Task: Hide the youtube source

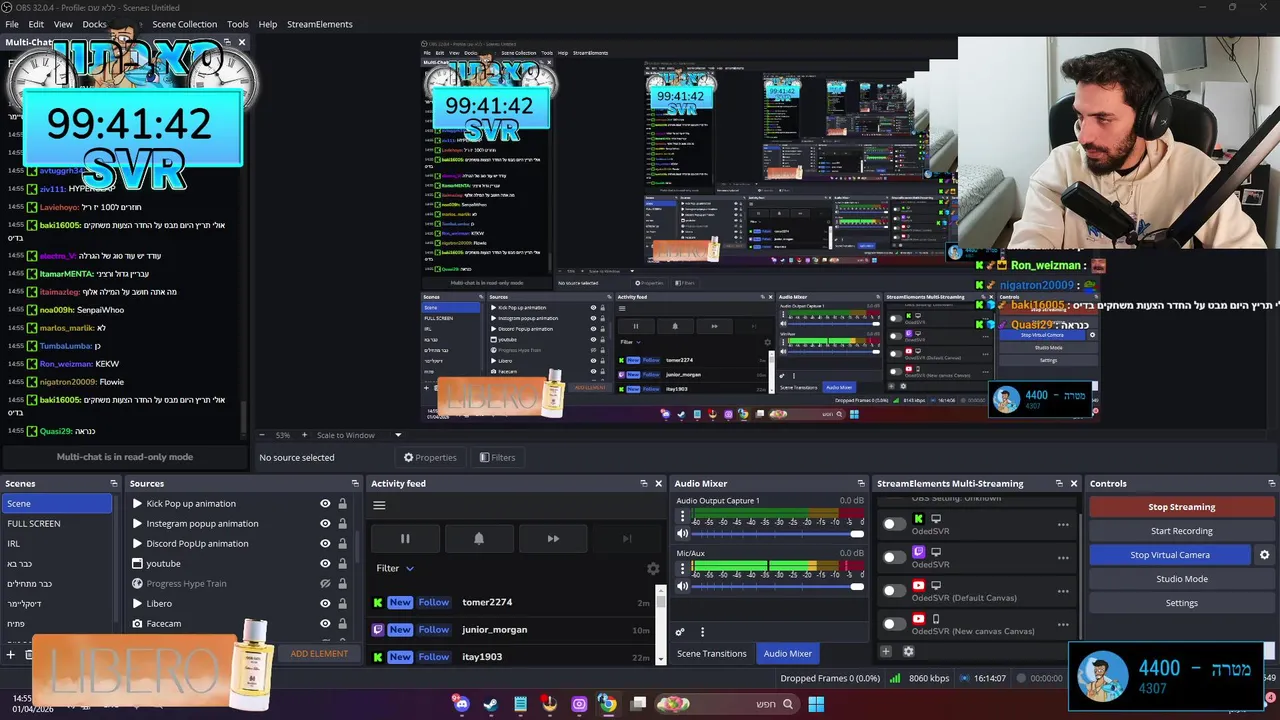Action: (x=325, y=564)
